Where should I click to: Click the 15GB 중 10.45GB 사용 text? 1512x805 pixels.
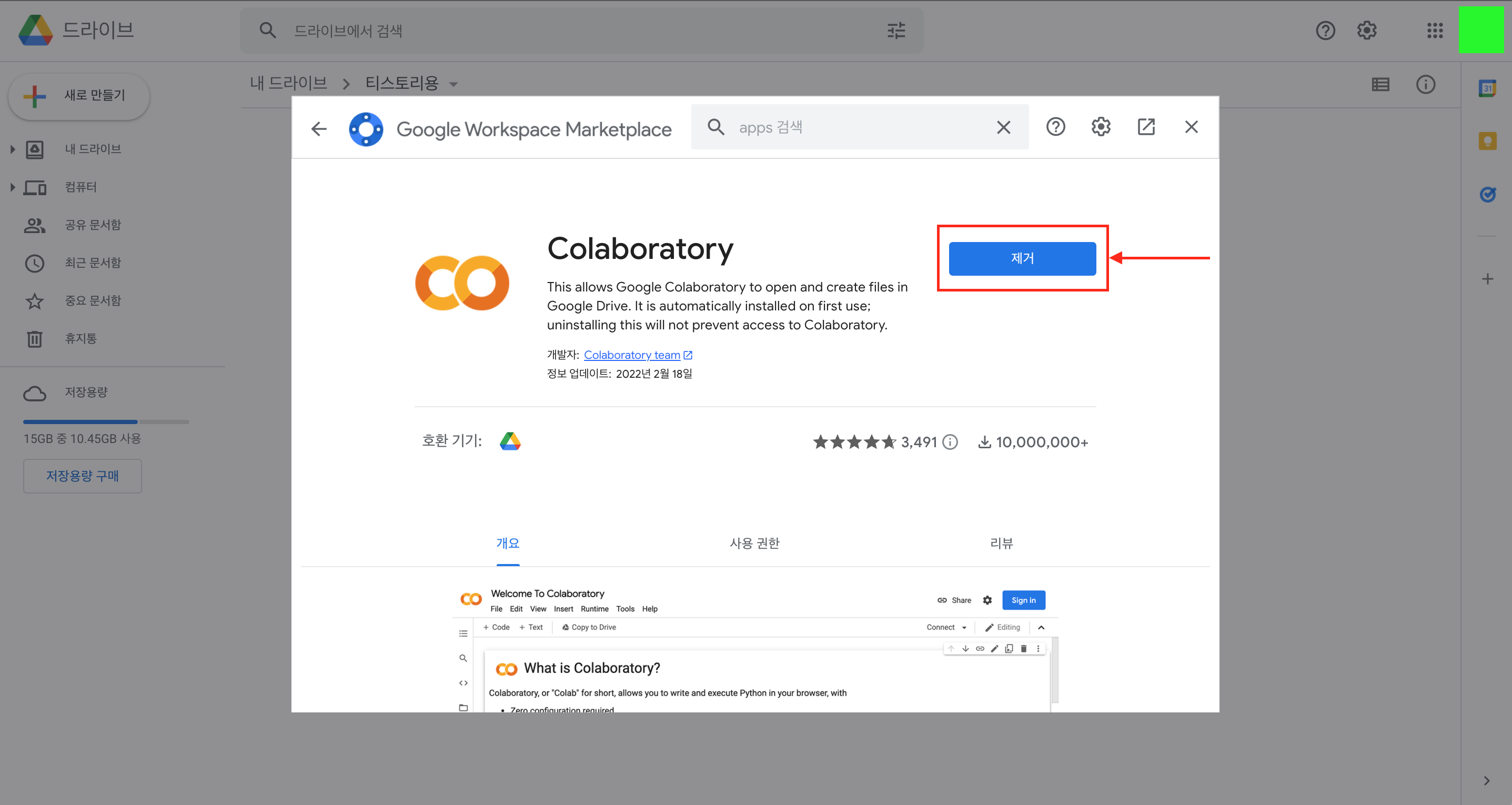[x=82, y=439]
